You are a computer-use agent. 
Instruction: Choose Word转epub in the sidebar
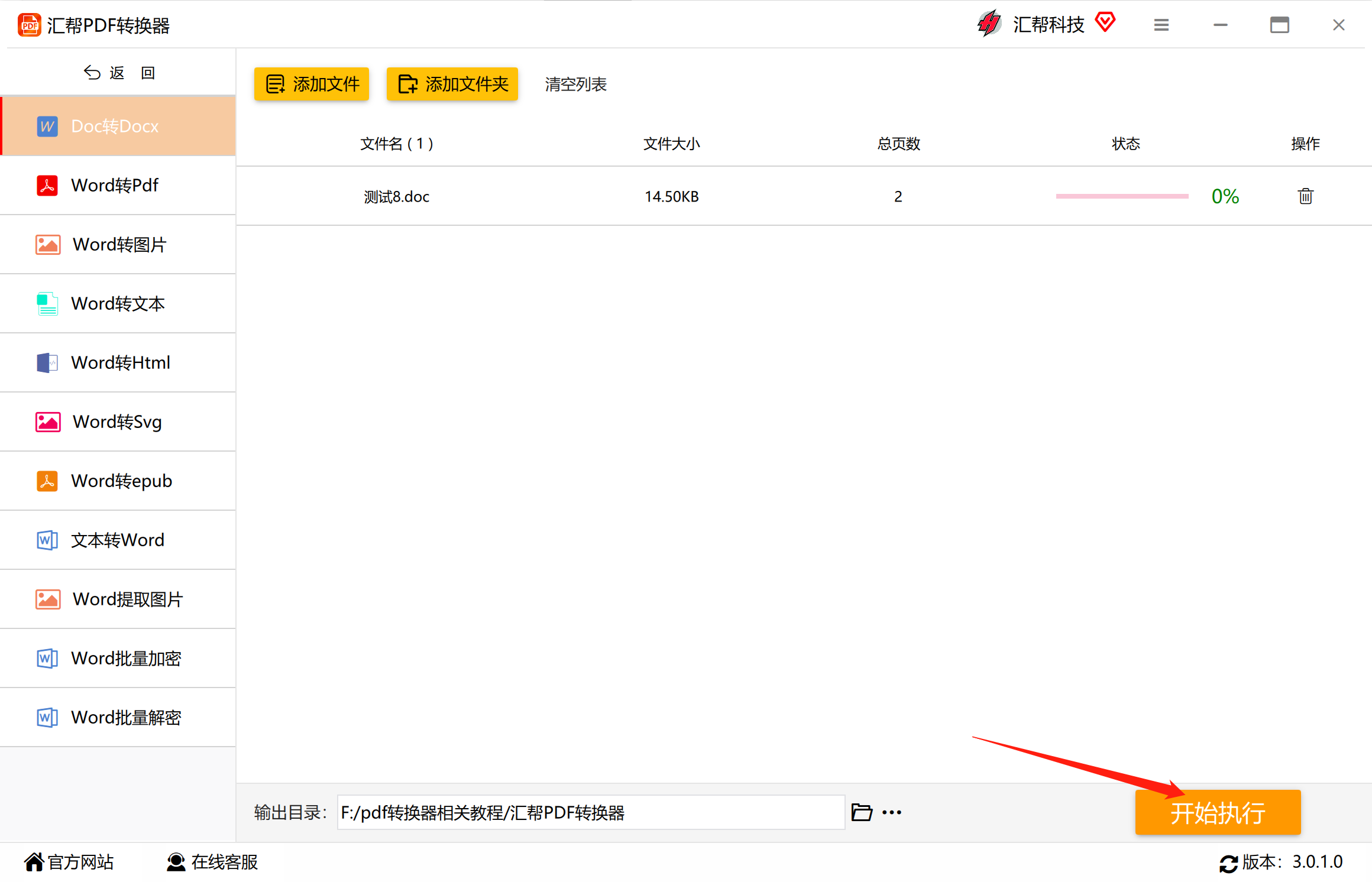(118, 481)
